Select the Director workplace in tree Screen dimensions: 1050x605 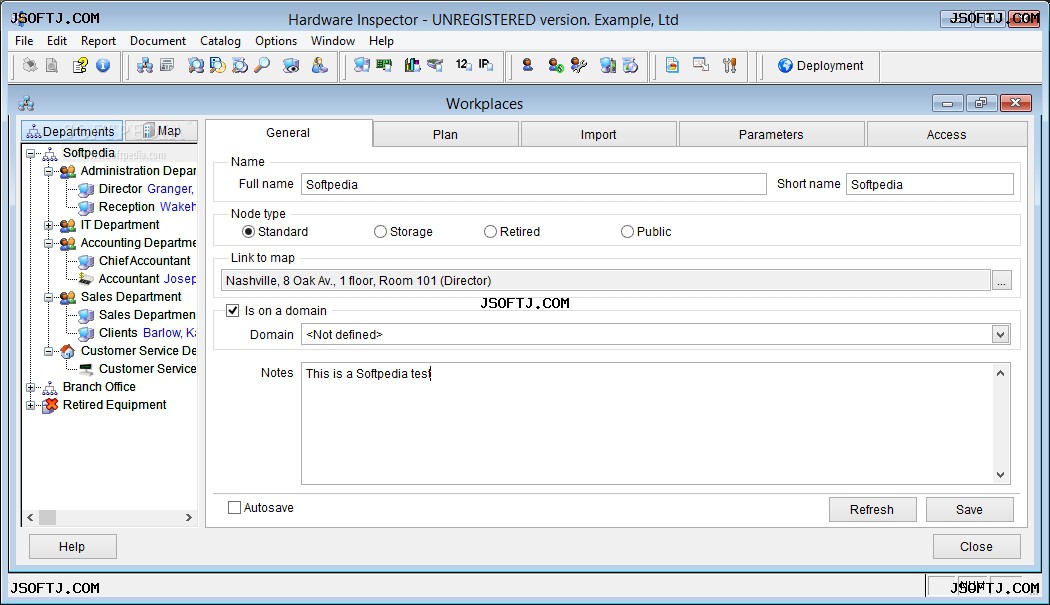pos(121,190)
